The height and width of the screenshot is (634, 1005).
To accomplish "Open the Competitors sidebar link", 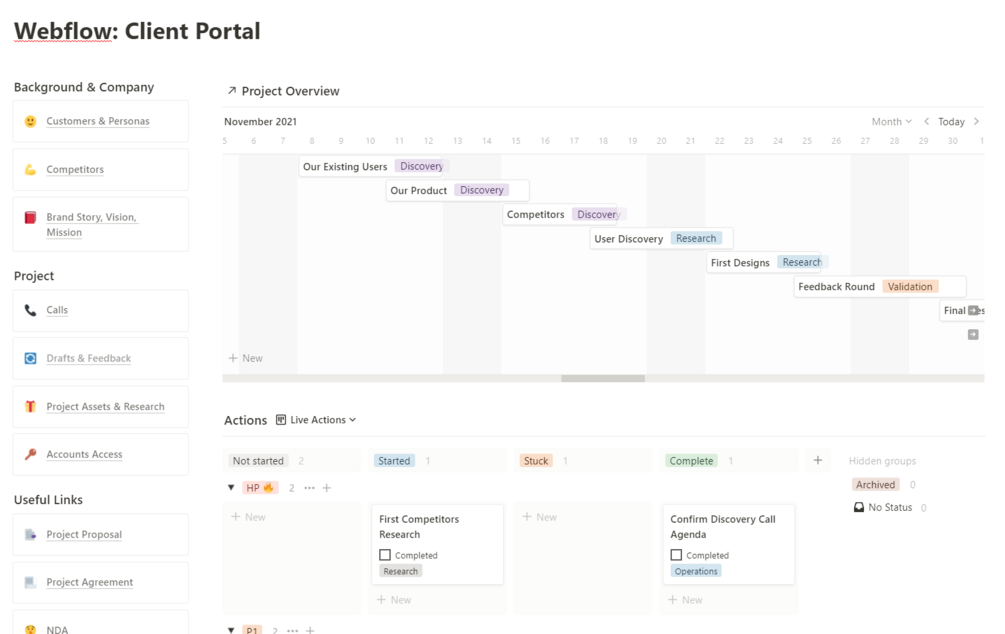I will coord(75,169).
